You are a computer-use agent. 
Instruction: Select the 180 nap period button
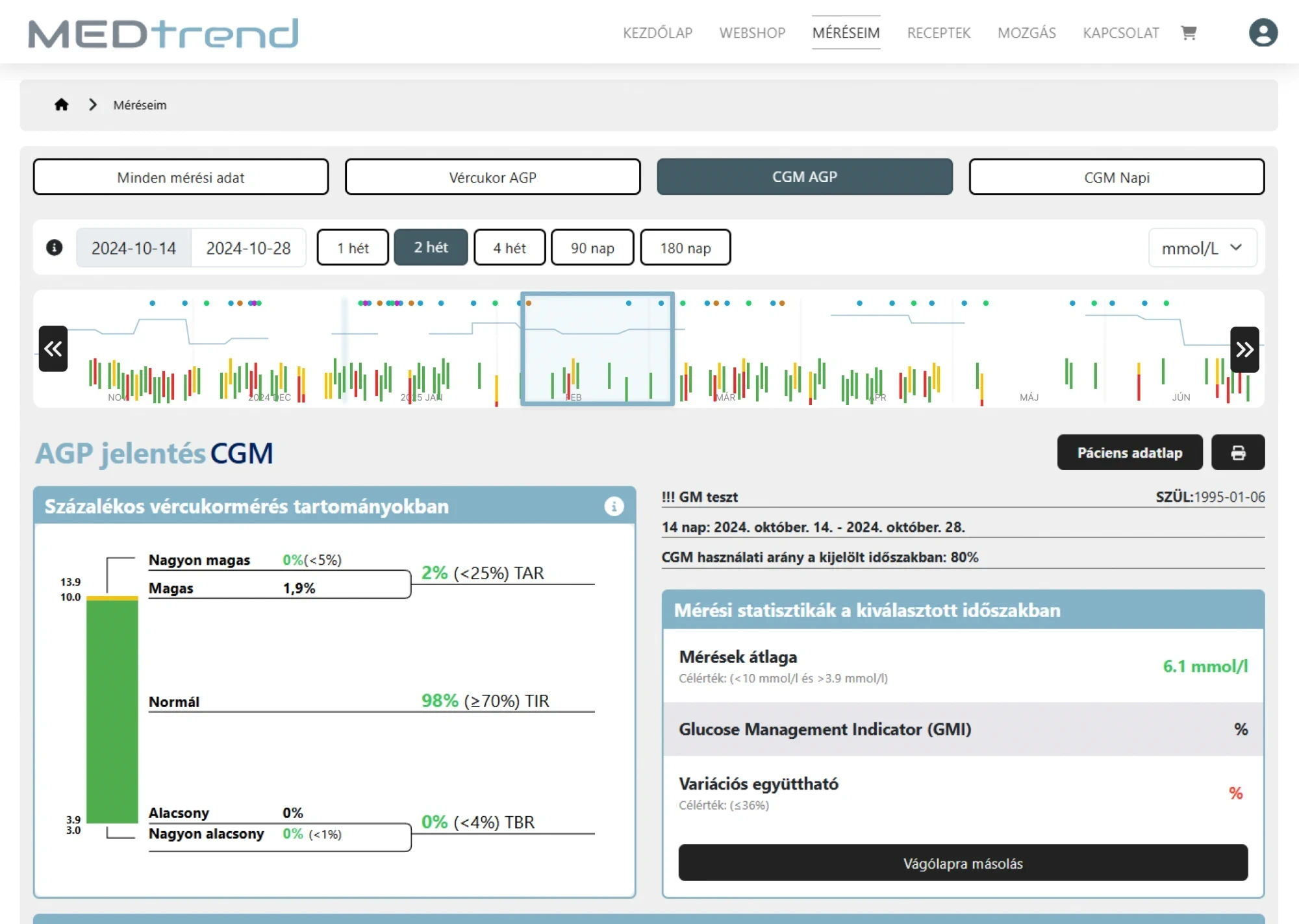click(x=685, y=247)
